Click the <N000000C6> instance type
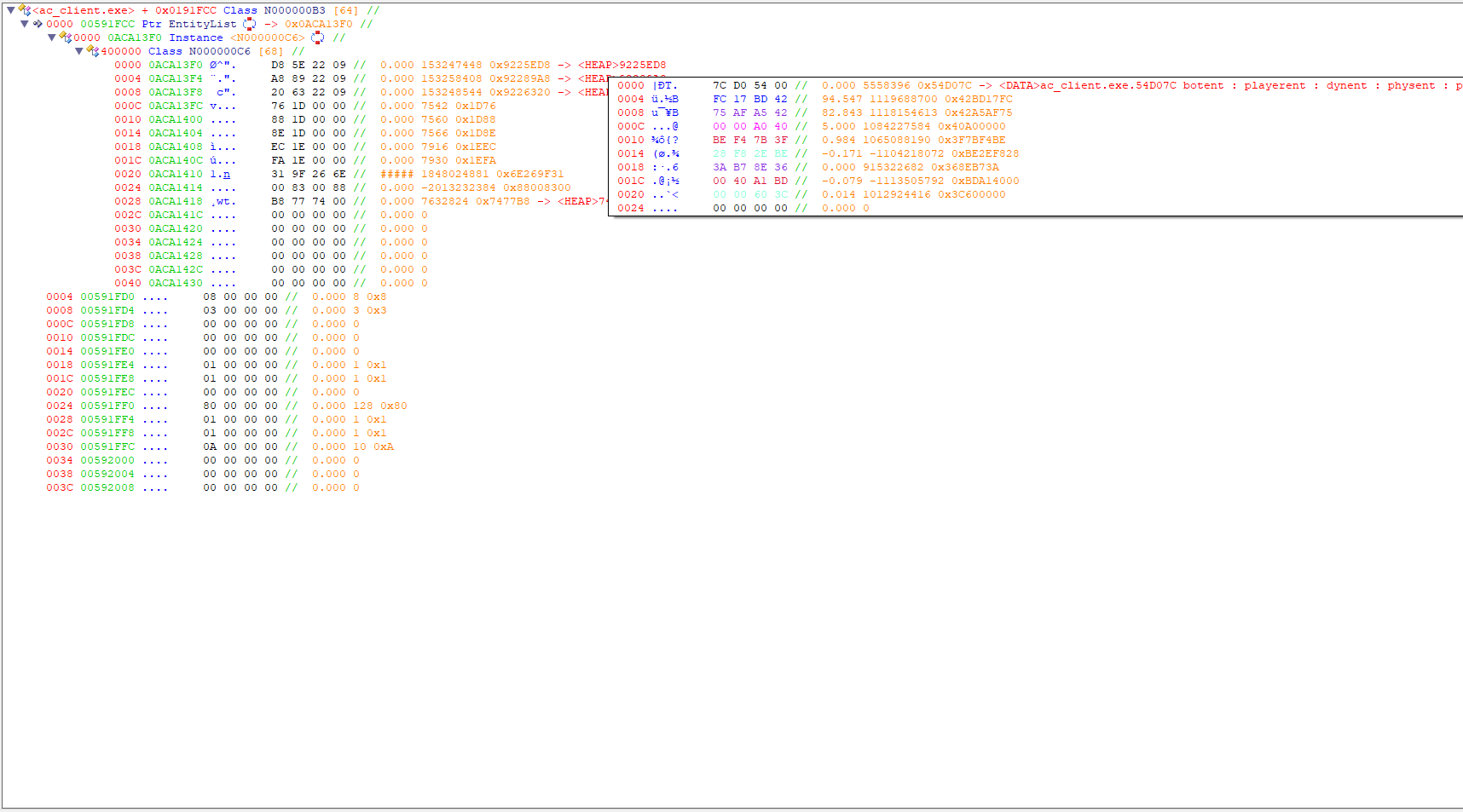Viewport: 1463px width, 812px height. click(x=267, y=37)
